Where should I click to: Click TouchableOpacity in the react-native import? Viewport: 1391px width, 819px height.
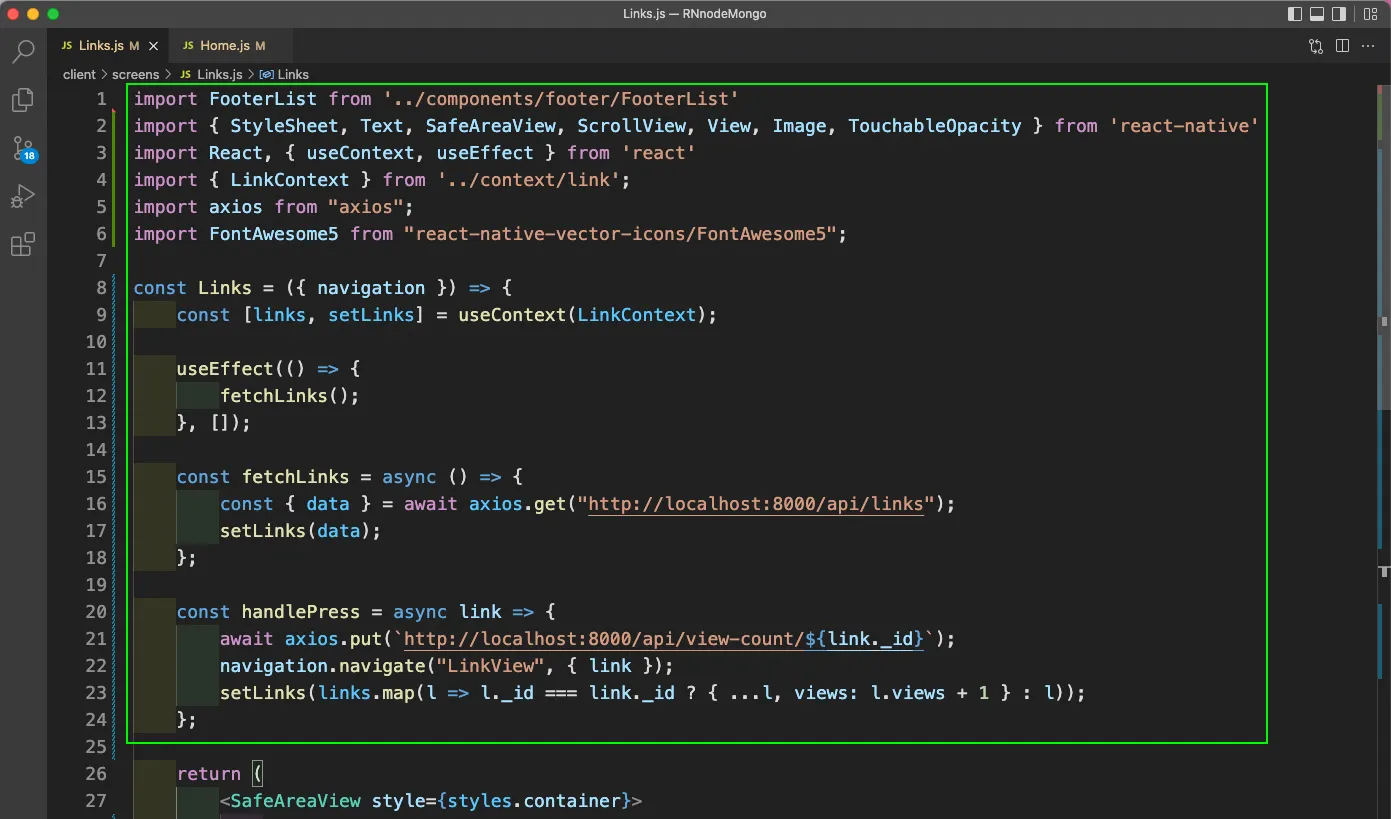[935, 126]
